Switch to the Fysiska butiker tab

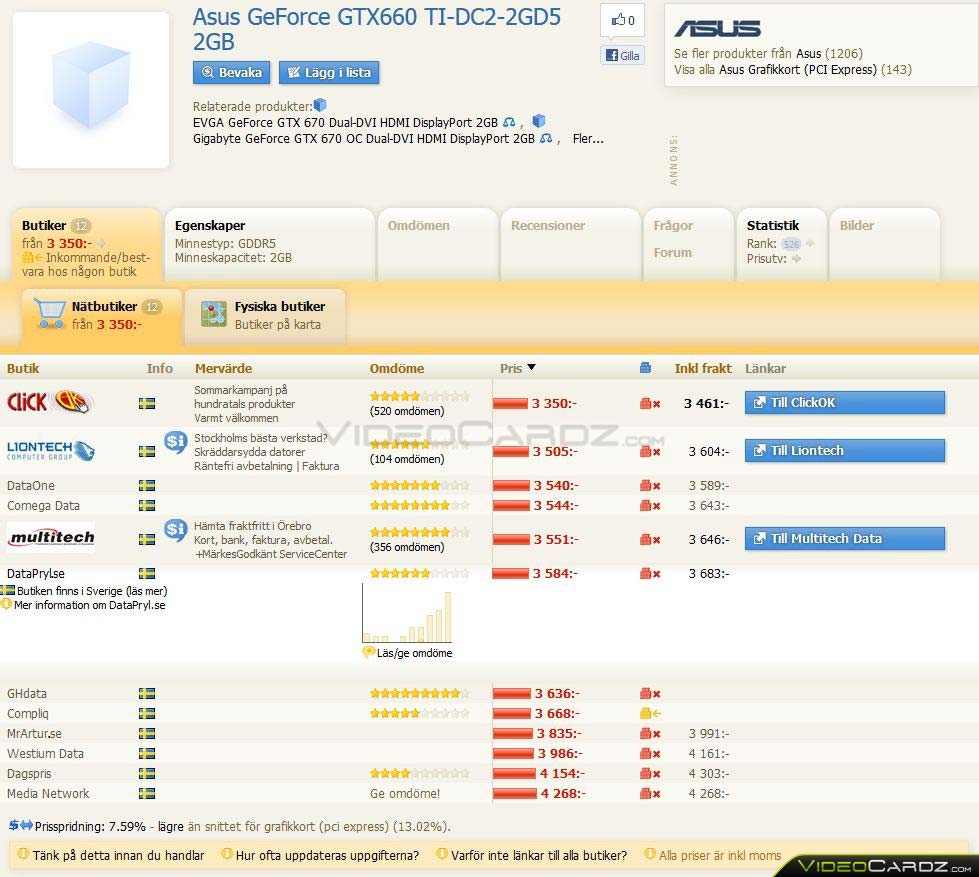point(279,307)
